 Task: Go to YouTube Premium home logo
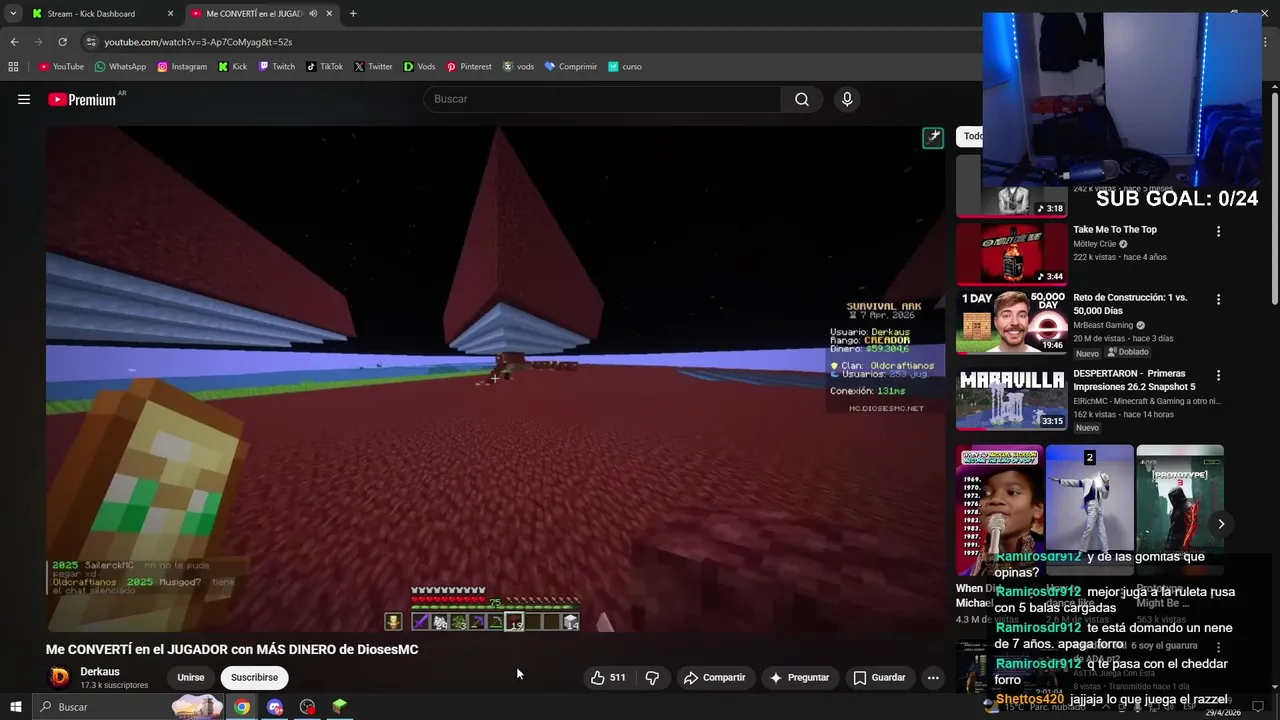click(x=83, y=99)
